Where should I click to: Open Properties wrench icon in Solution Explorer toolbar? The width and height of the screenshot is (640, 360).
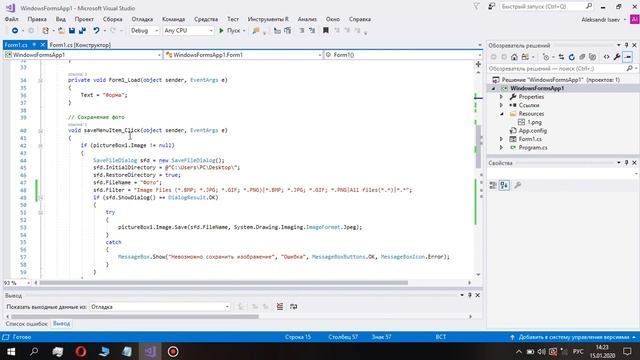click(x=617, y=57)
